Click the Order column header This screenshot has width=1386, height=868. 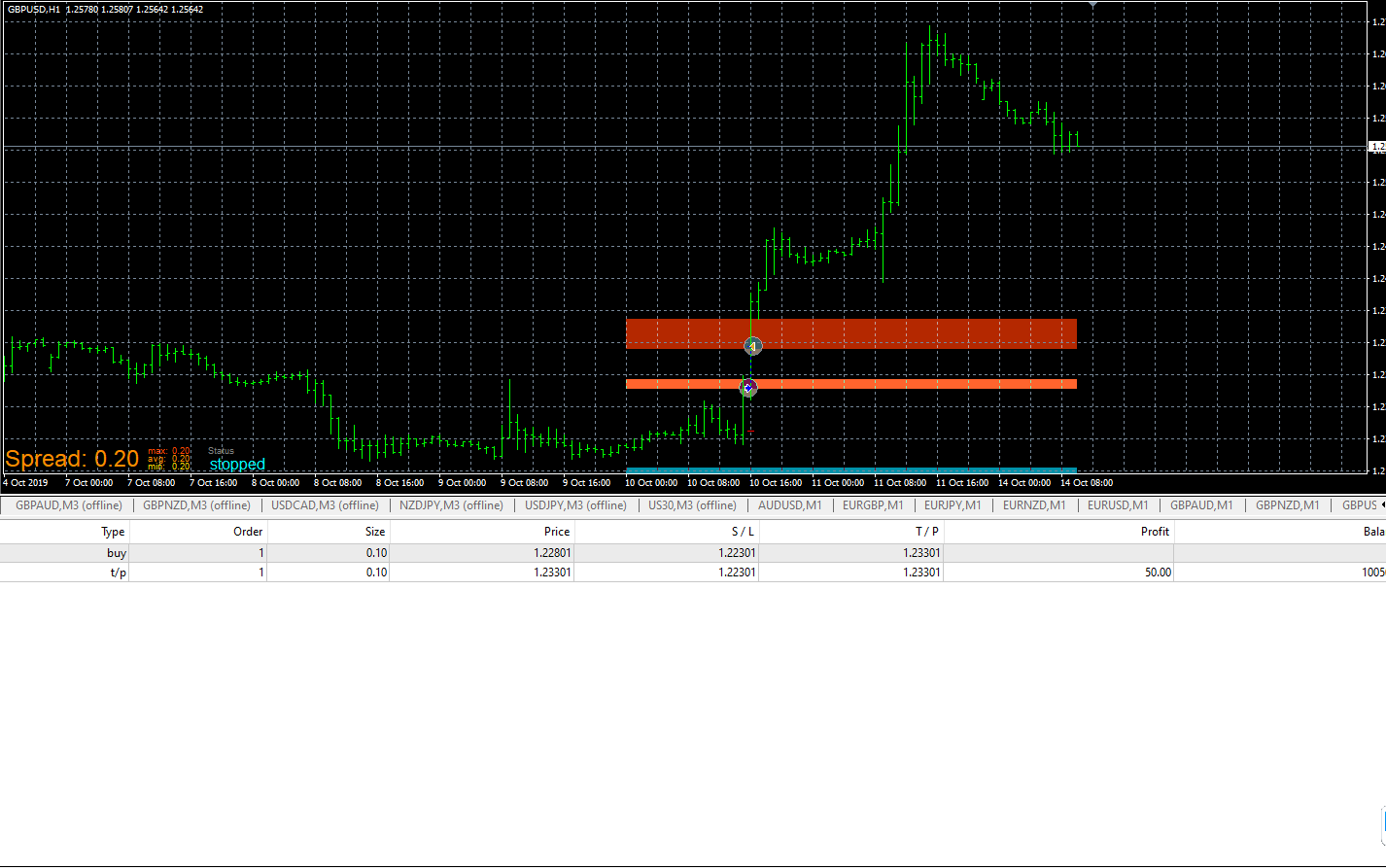pyautogui.click(x=198, y=532)
